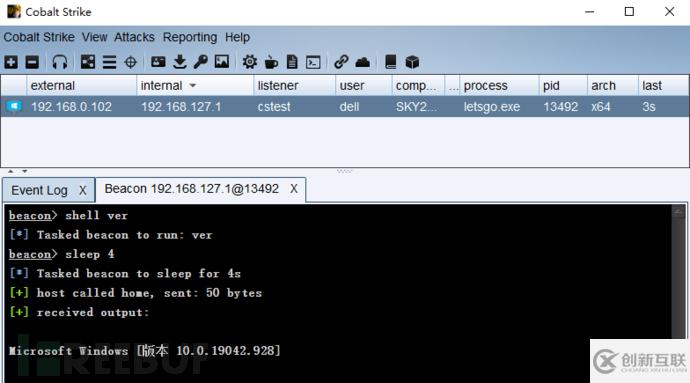
Task: Open the Help menu
Action: point(237,37)
